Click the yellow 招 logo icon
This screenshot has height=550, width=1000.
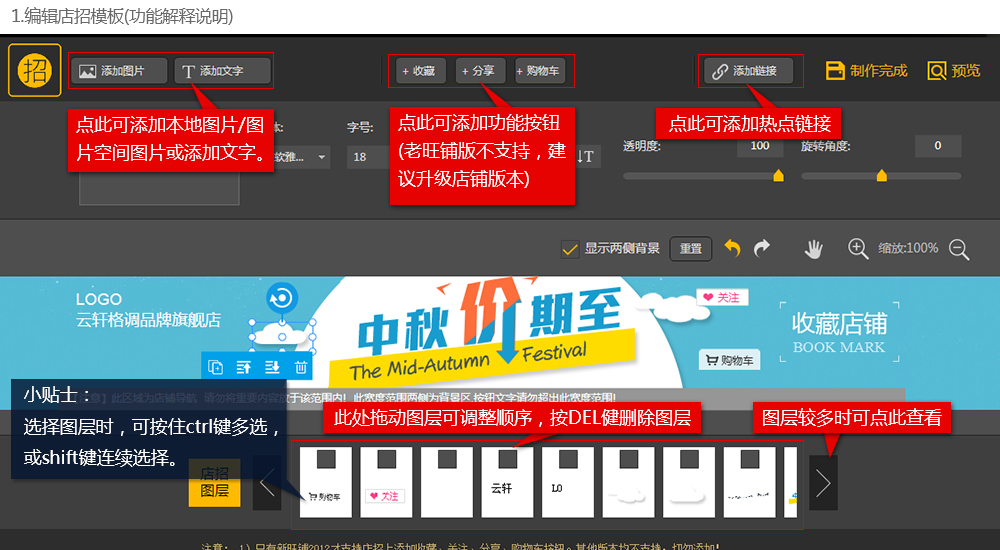click(x=34, y=70)
